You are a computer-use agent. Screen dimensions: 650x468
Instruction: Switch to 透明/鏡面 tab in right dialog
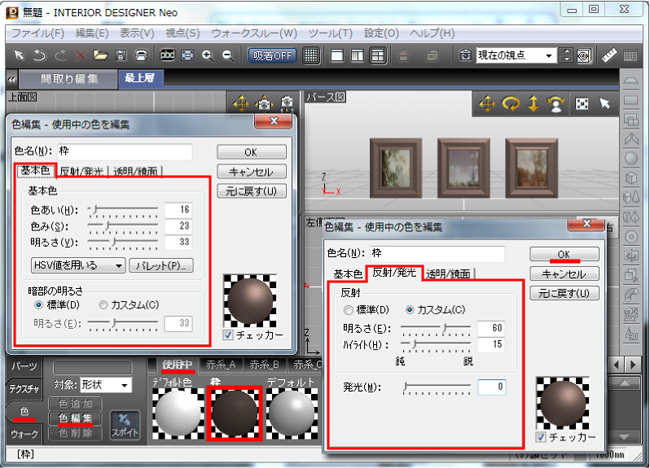pos(450,273)
